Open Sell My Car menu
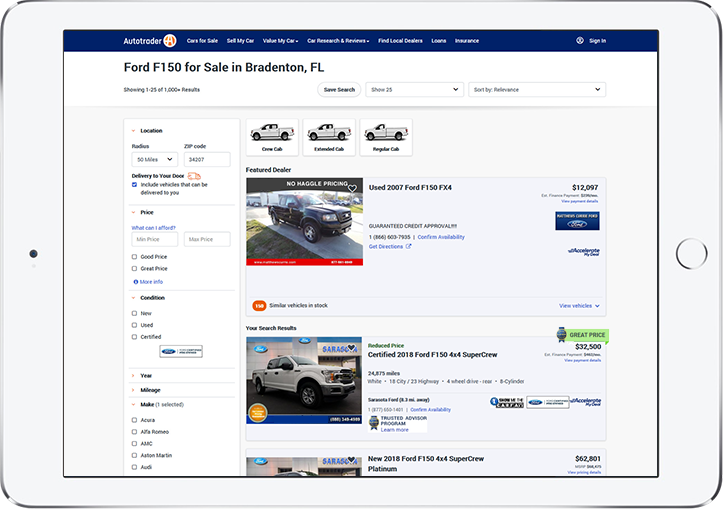Image resolution: width=723 pixels, height=509 pixels. click(x=240, y=41)
